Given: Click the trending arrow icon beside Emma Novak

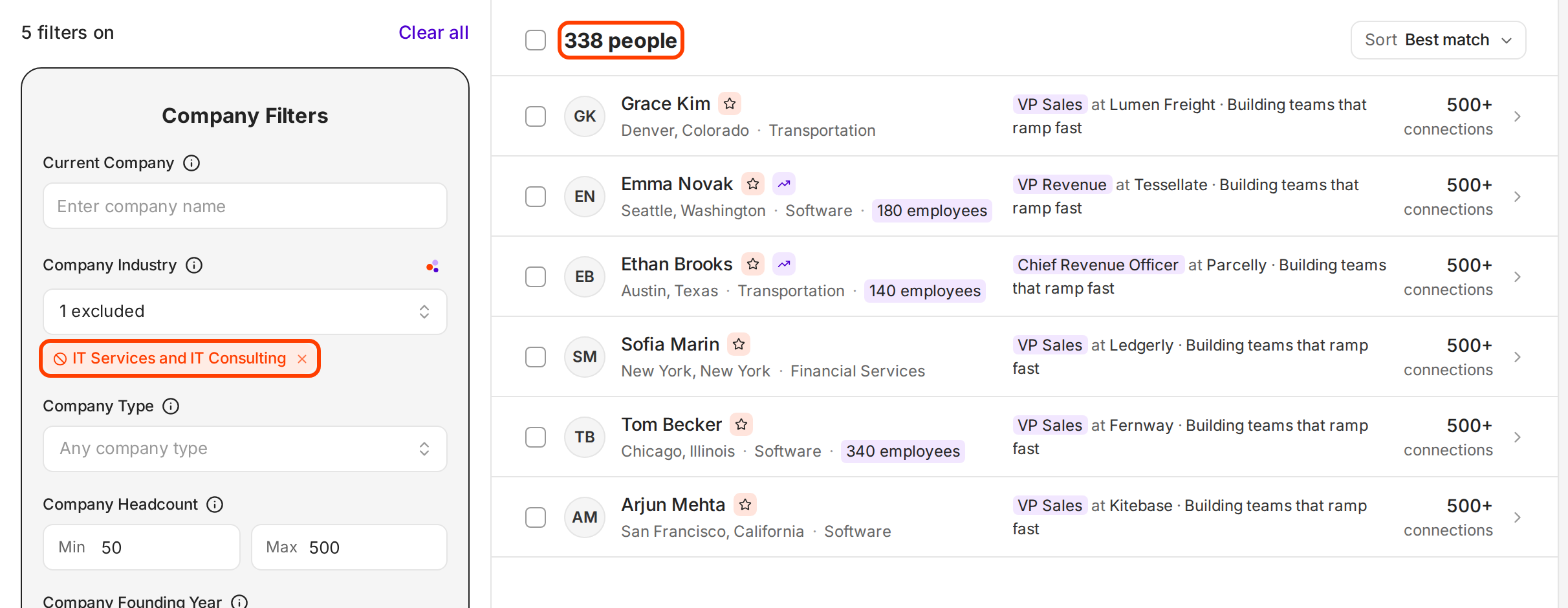Looking at the screenshot, I should coord(784,184).
